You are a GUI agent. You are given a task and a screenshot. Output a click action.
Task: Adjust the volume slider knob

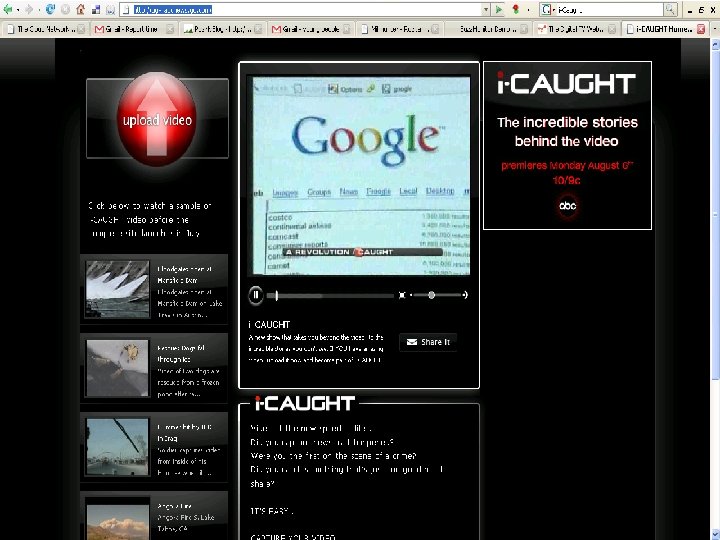(x=431, y=295)
